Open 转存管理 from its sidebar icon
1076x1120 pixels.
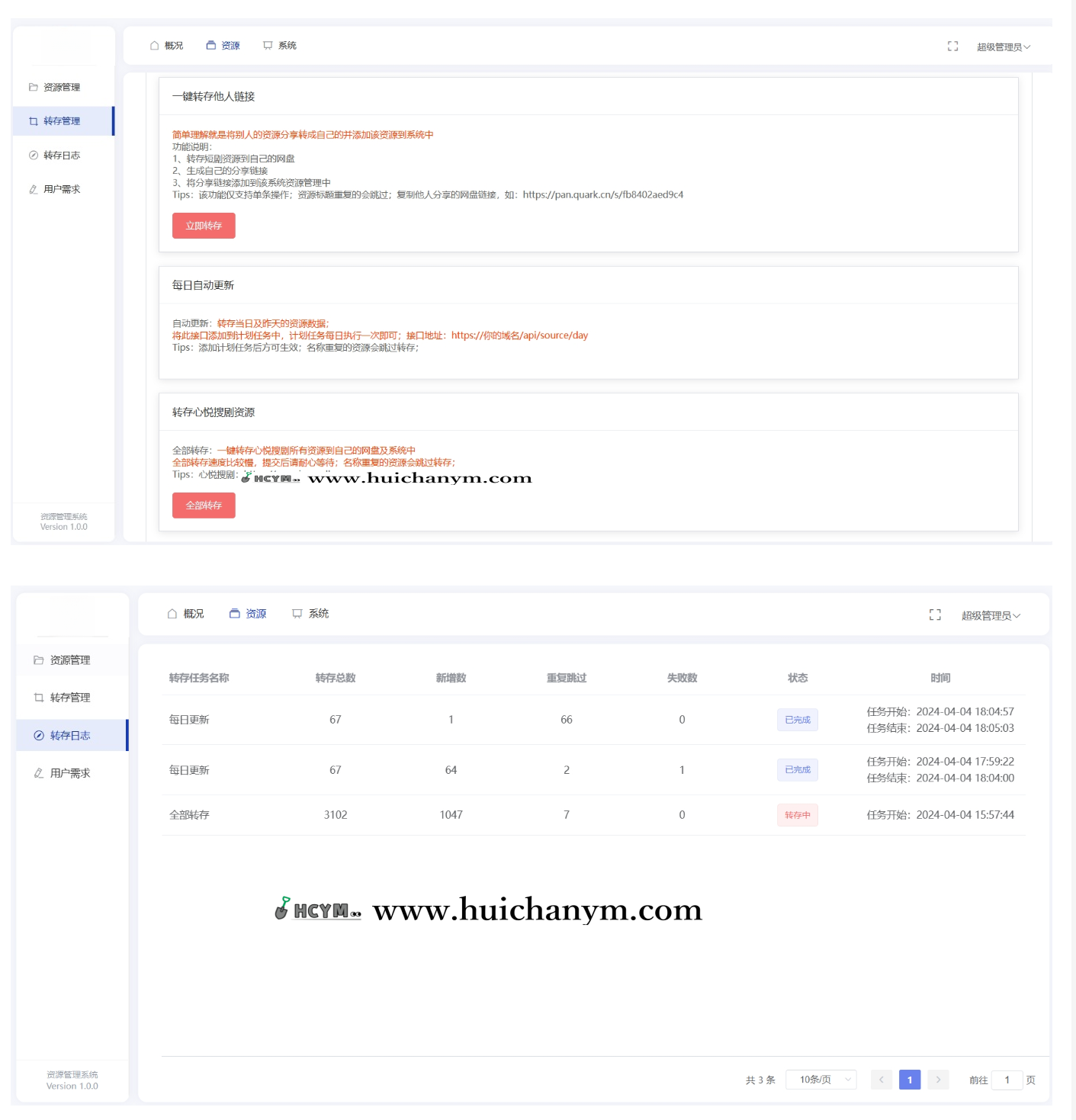pyautogui.click(x=33, y=120)
